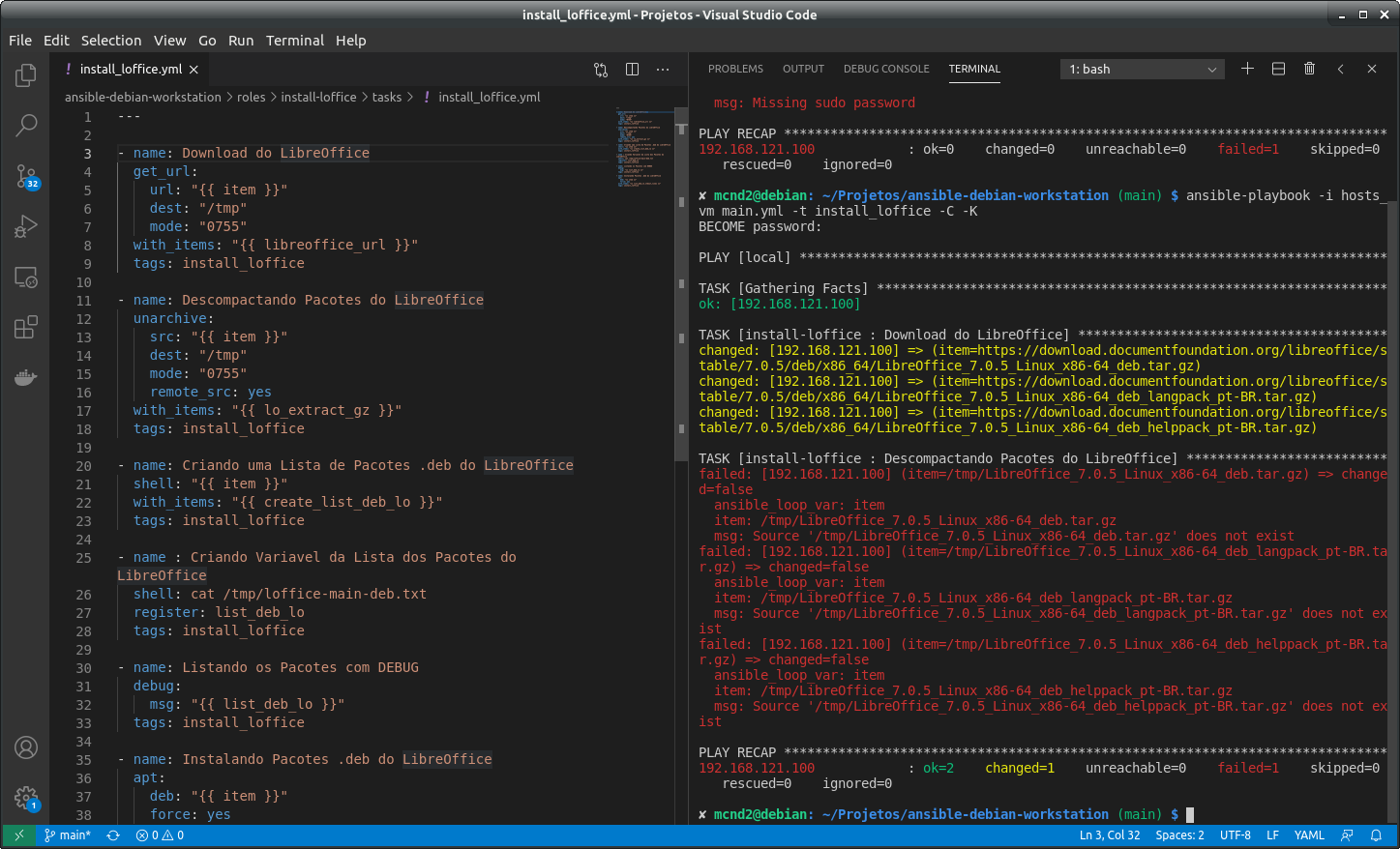Kill the terminal with the trash icon
The width and height of the screenshot is (1400, 849).
coord(1309,69)
